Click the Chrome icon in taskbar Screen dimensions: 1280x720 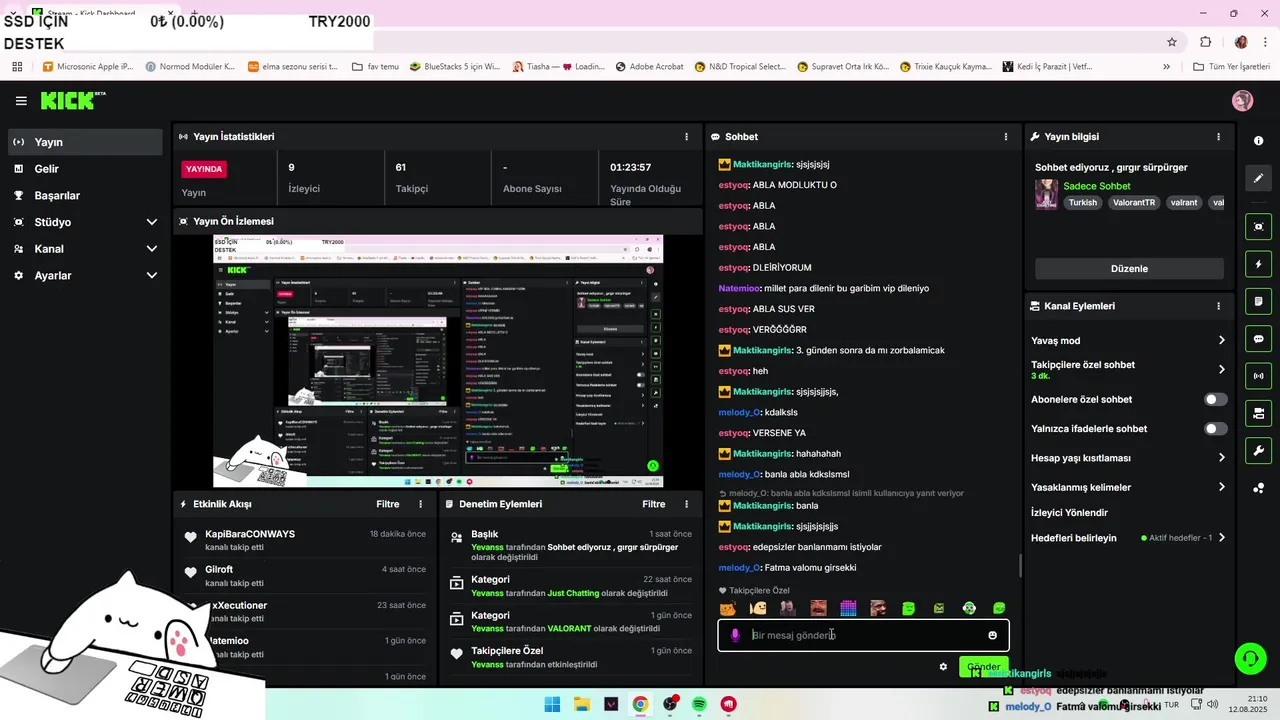point(640,704)
